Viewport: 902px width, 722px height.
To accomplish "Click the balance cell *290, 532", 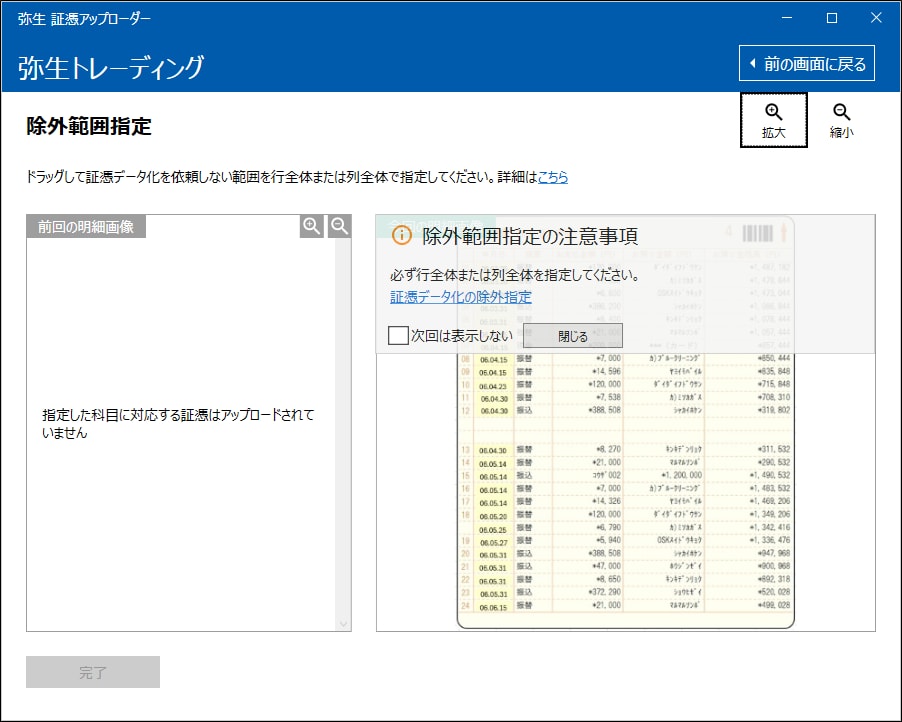I will [774, 463].
